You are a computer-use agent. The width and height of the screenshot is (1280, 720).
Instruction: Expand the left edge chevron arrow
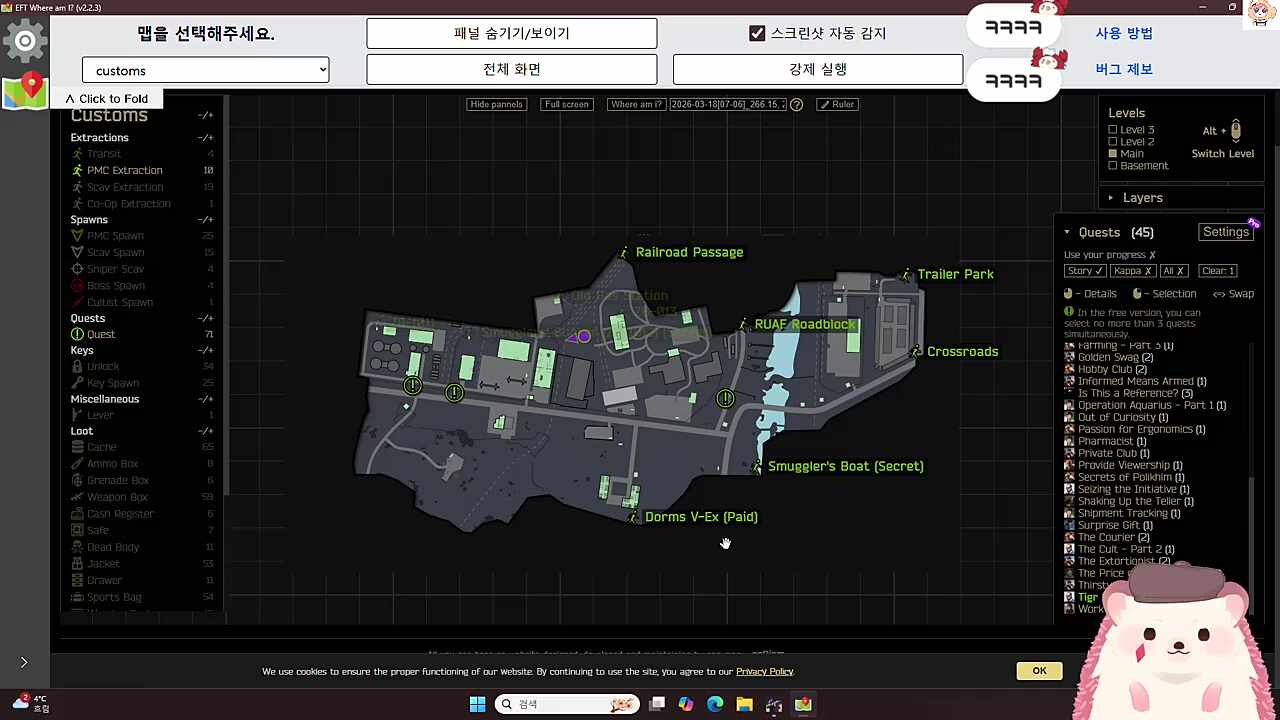click(x=24, y=662)
